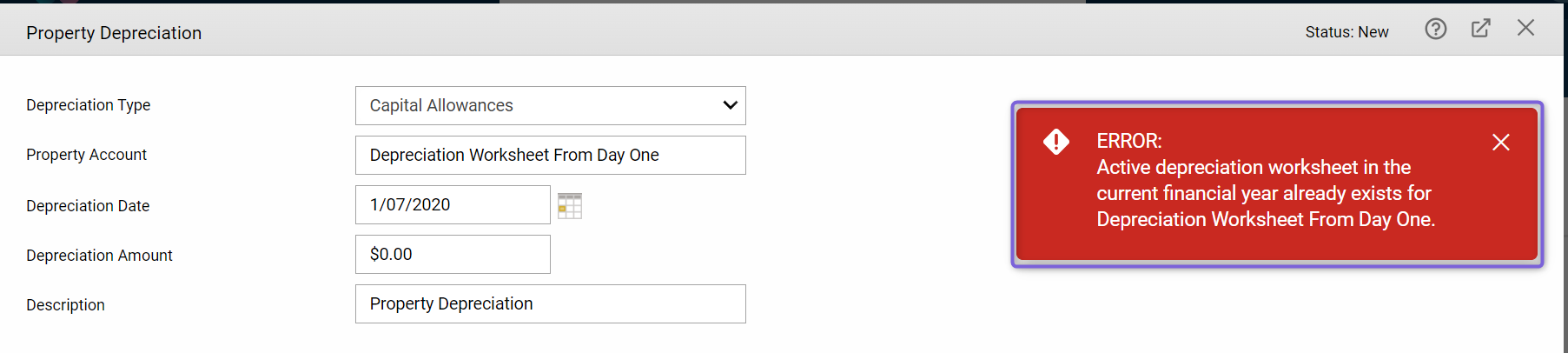1568x353 pixels.
Task: Click the Property Account label
Action: (x=87, y=155)
